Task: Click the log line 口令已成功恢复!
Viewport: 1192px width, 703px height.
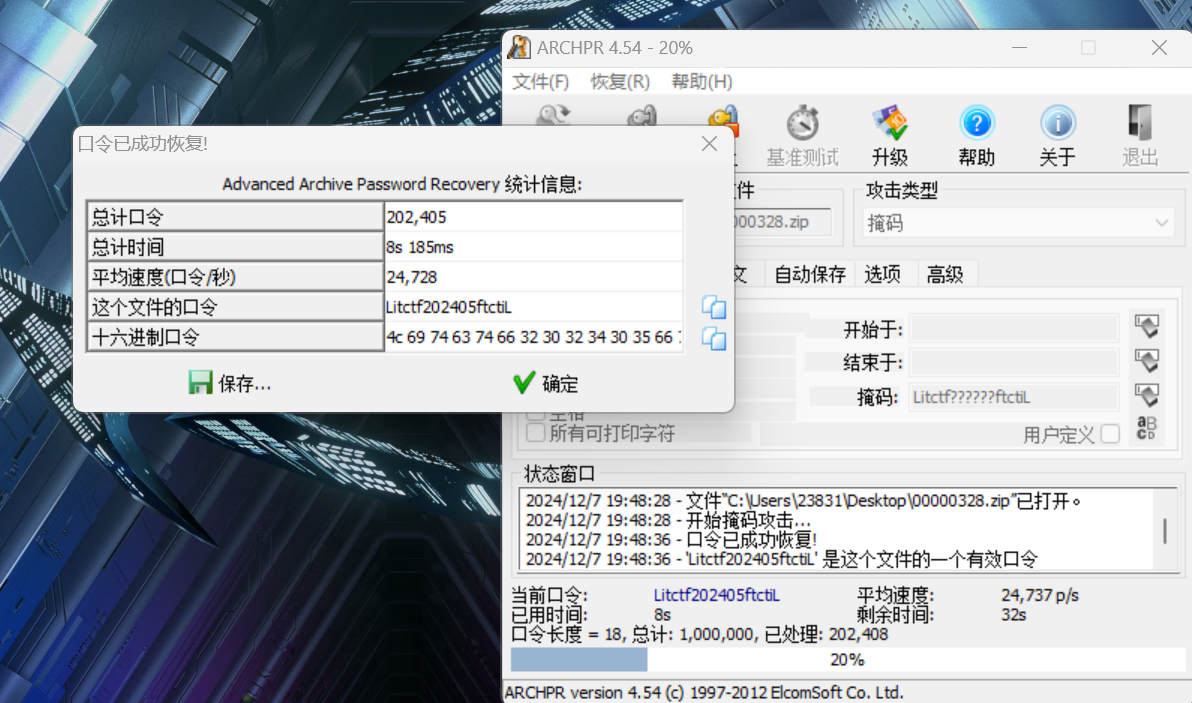Action: [x=670, y=540]
